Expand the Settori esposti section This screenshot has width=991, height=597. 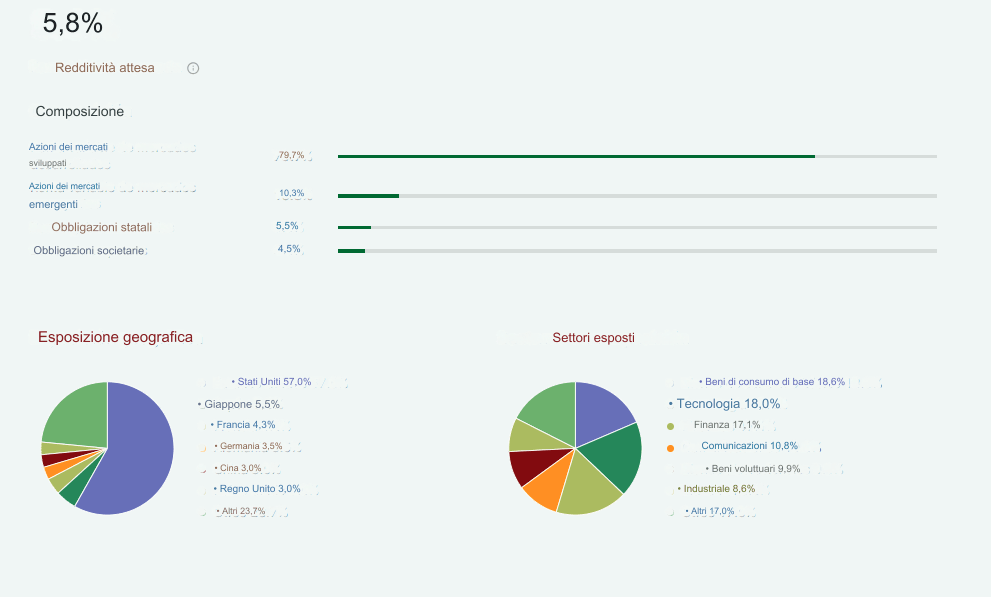click(592, 337)
